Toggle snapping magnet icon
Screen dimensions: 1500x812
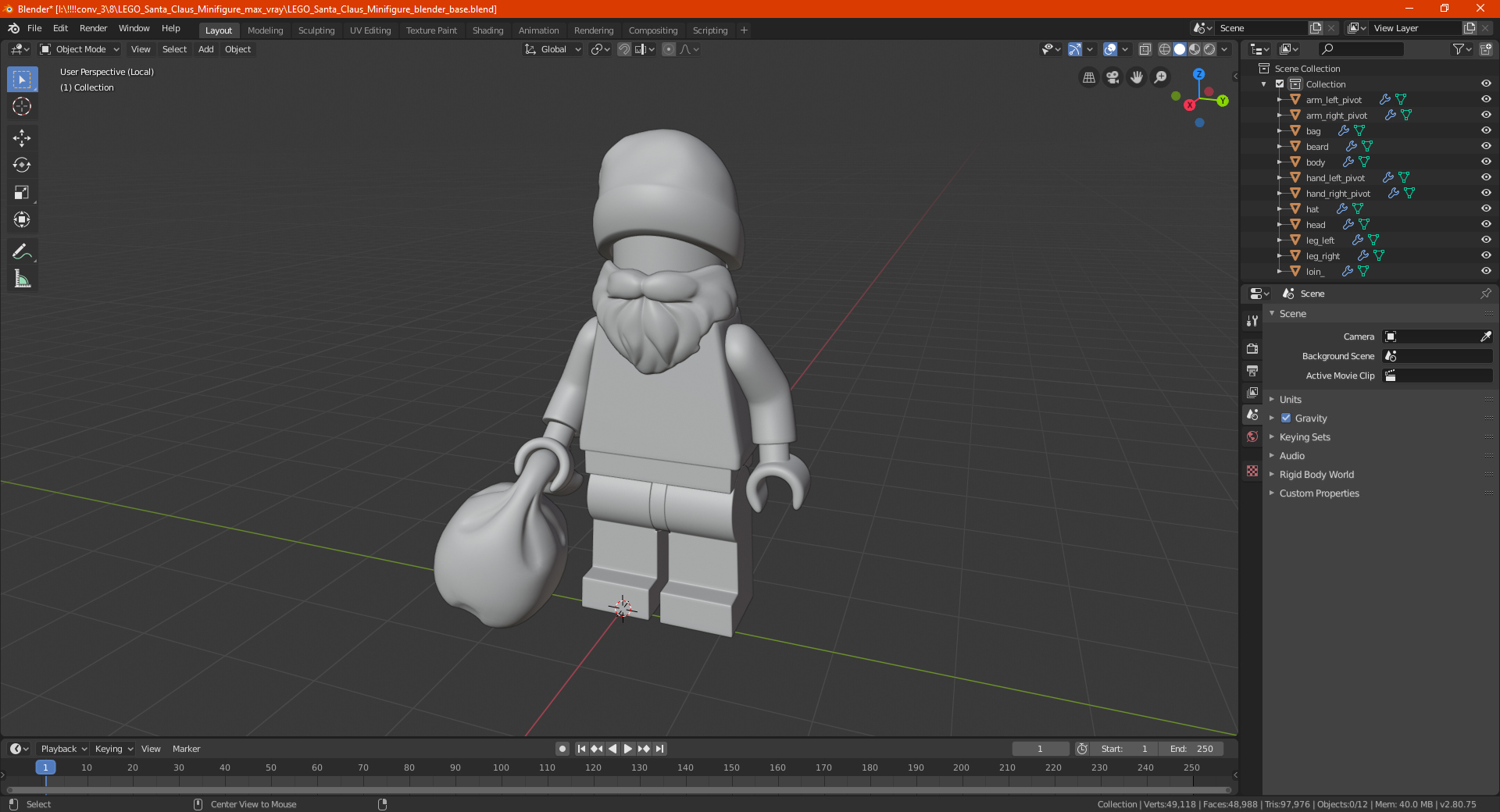[x=624, y=49]
